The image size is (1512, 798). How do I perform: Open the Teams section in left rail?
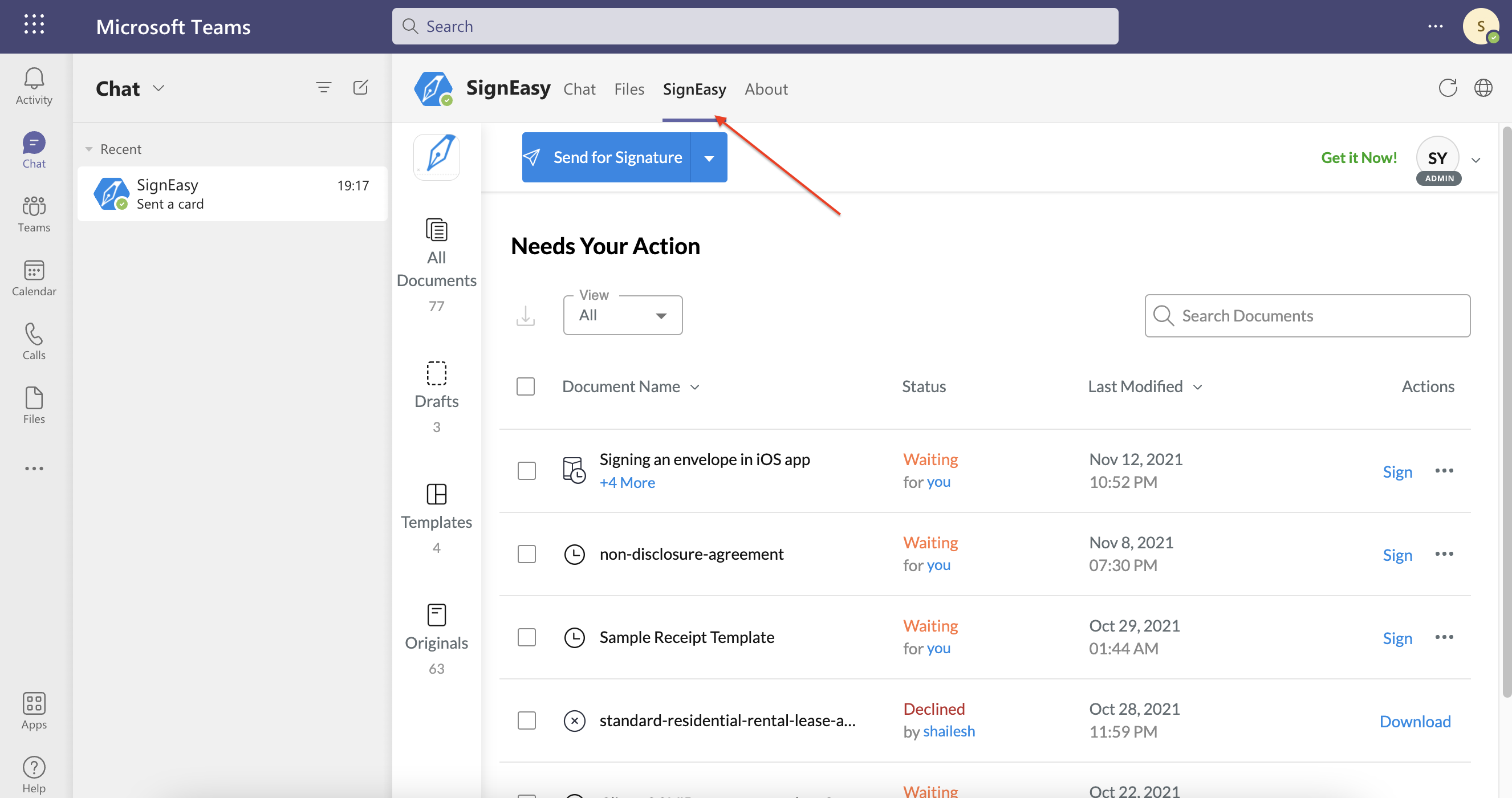pyautogui.click(x=34, y=214)
